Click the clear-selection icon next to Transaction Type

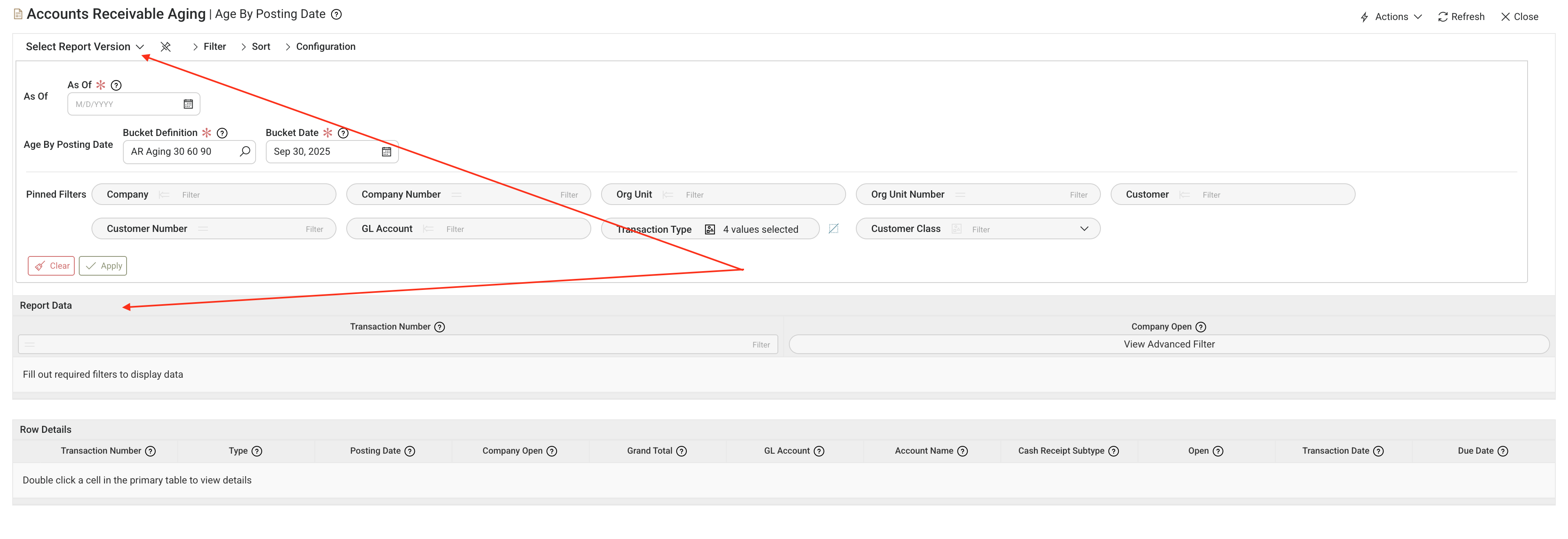click(x=833, y=229)
